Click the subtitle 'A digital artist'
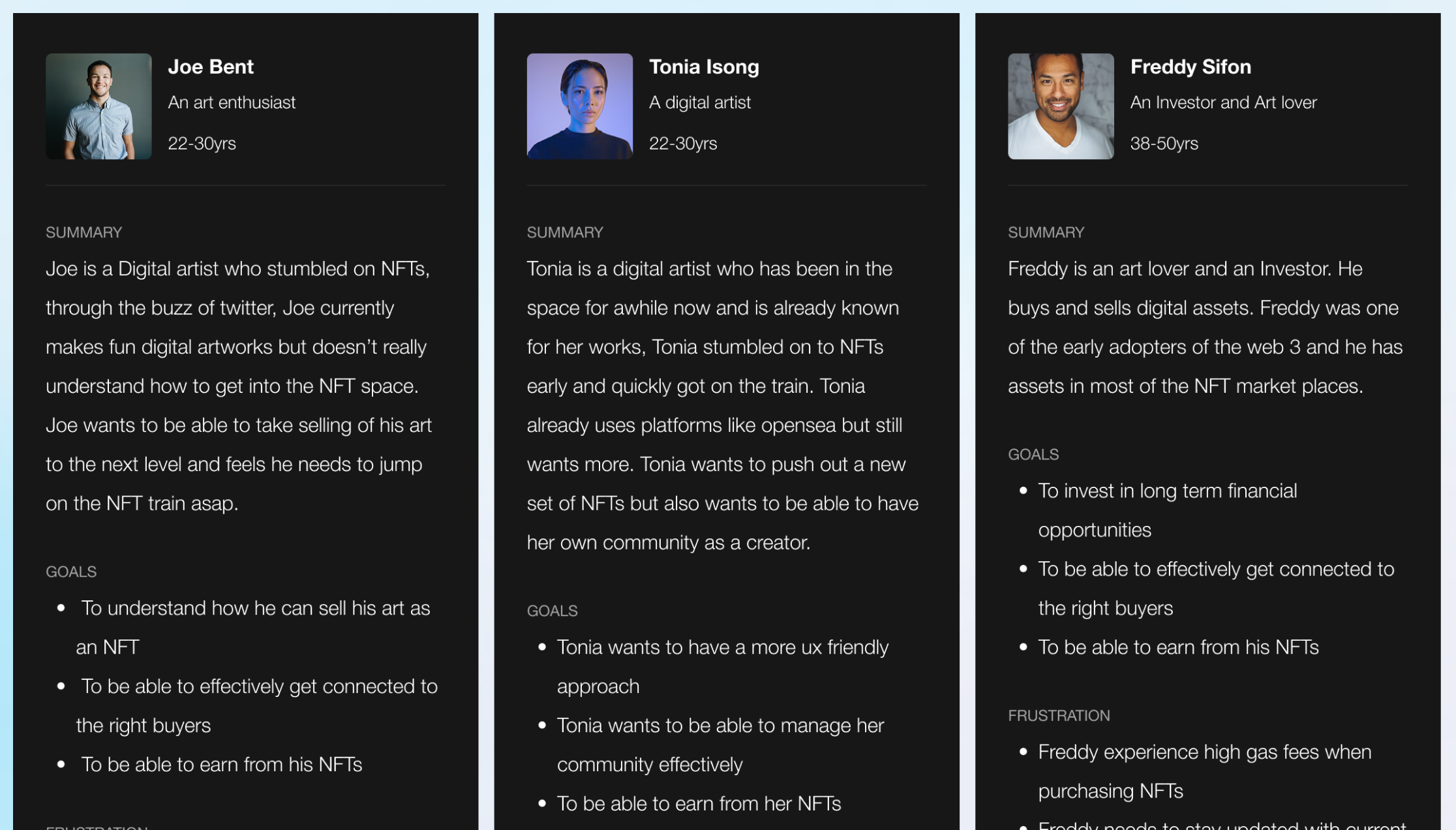This screenshot has height=830, width=1456. click(699, 102)
